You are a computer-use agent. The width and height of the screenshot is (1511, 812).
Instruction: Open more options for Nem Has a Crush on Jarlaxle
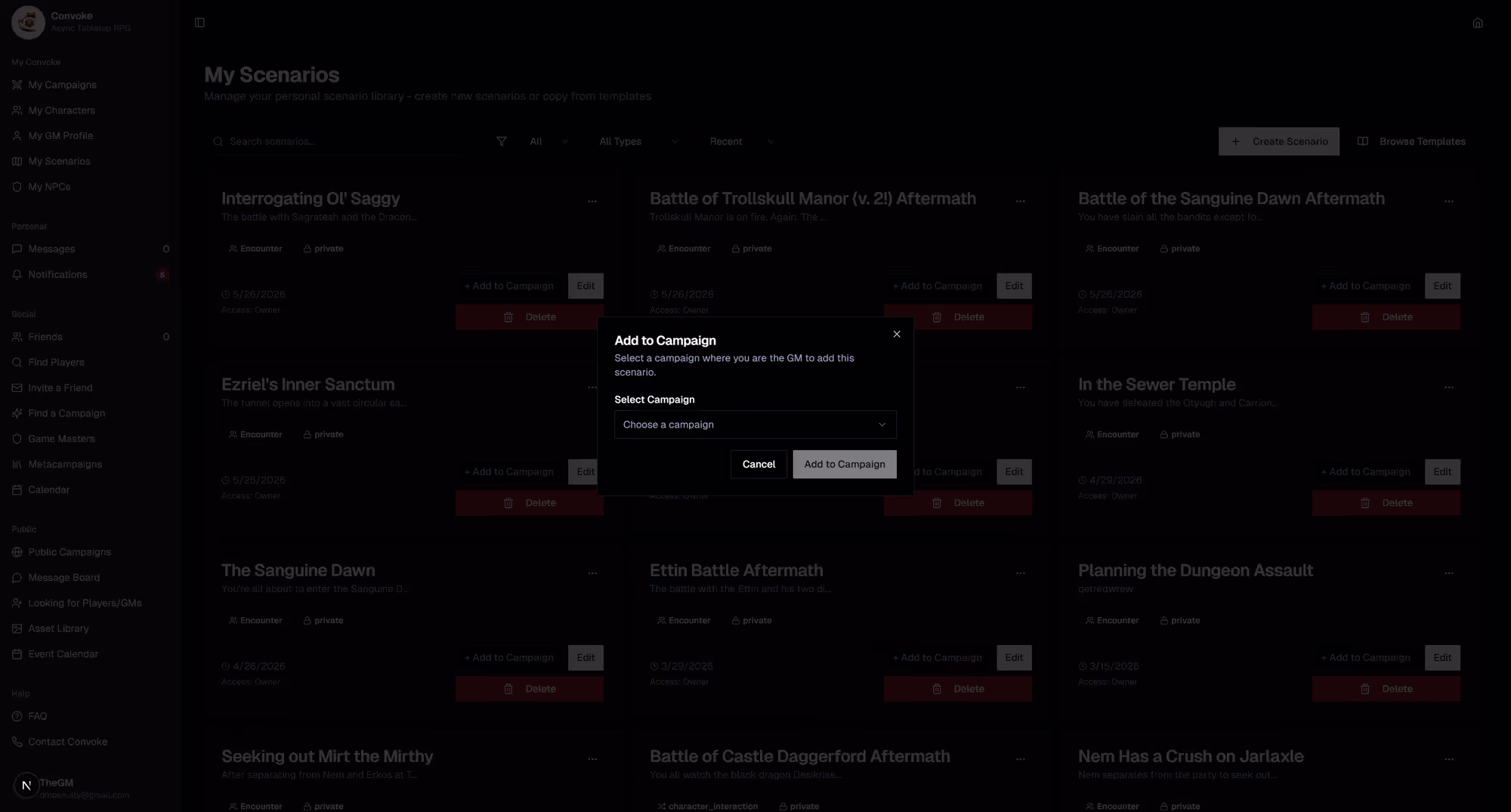[1449, 759]
